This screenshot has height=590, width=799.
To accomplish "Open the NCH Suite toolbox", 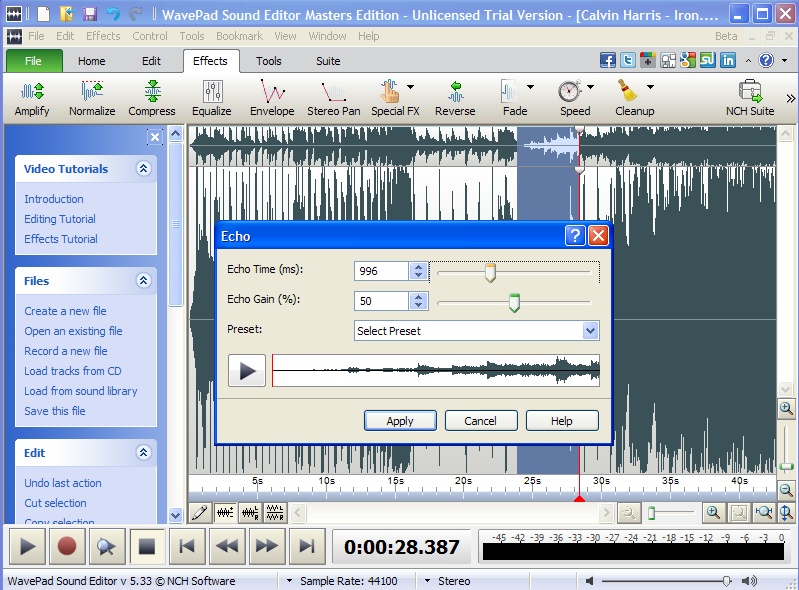I will (750, 98).
